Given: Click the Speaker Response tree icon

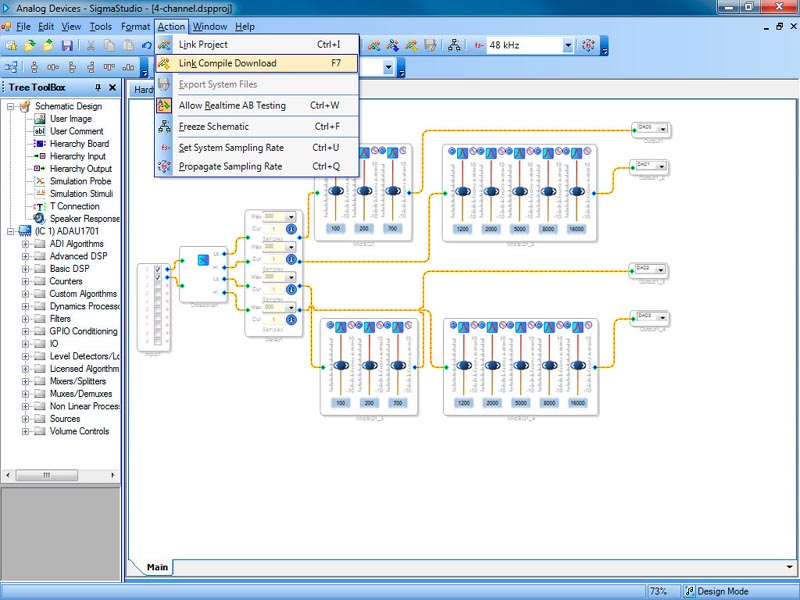Looking at the screenshot, I should [x=39, y=219].
